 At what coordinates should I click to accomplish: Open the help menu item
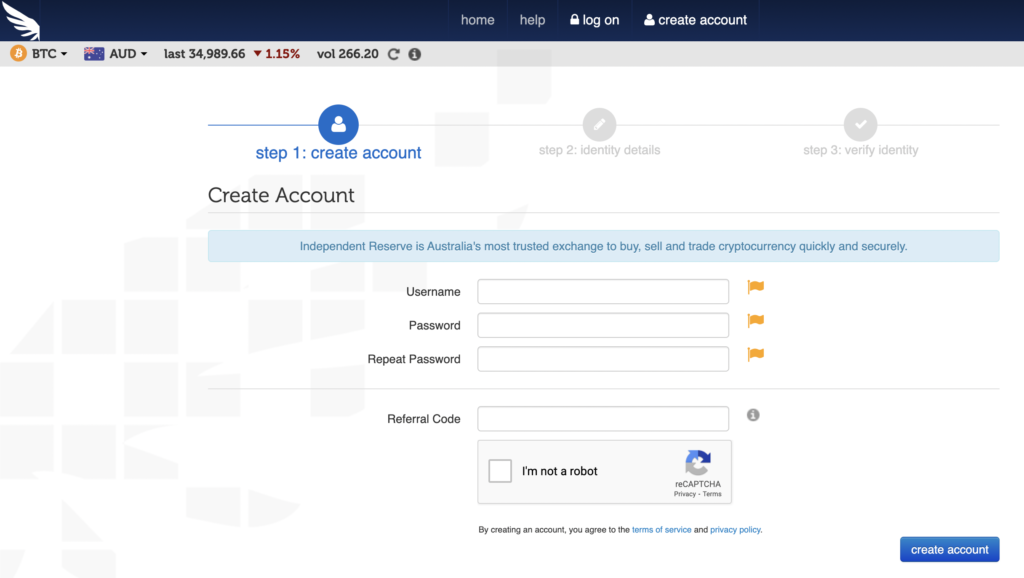click(532, 20)
